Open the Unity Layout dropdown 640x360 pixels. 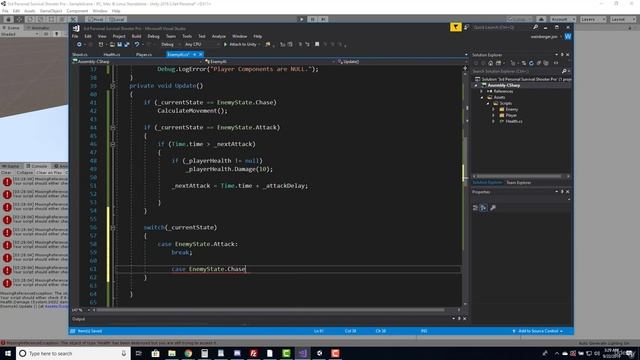click(623, 19)
